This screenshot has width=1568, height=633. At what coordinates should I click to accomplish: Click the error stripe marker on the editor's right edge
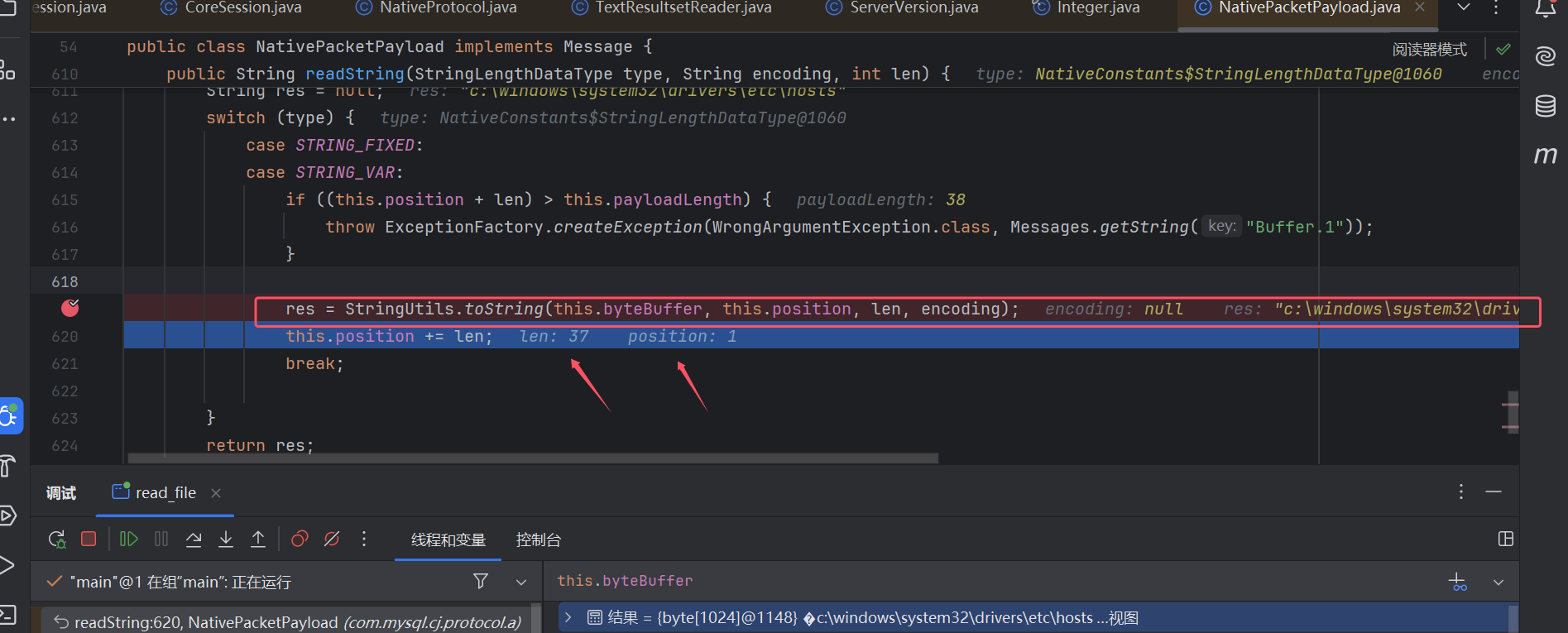pyautogui.click(x=1510, y=404)
